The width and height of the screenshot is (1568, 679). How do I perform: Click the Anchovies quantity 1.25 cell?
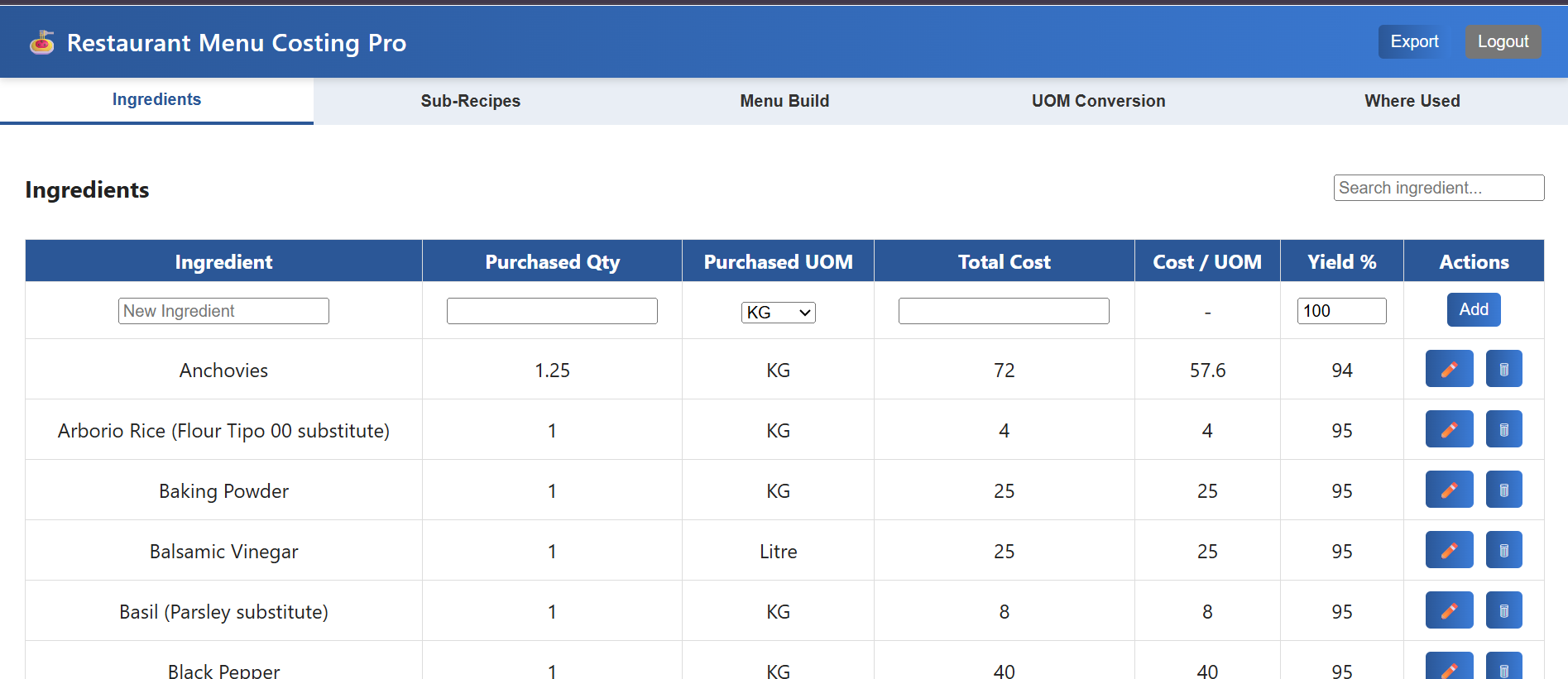pyautogui.click(x=552, y=370)
